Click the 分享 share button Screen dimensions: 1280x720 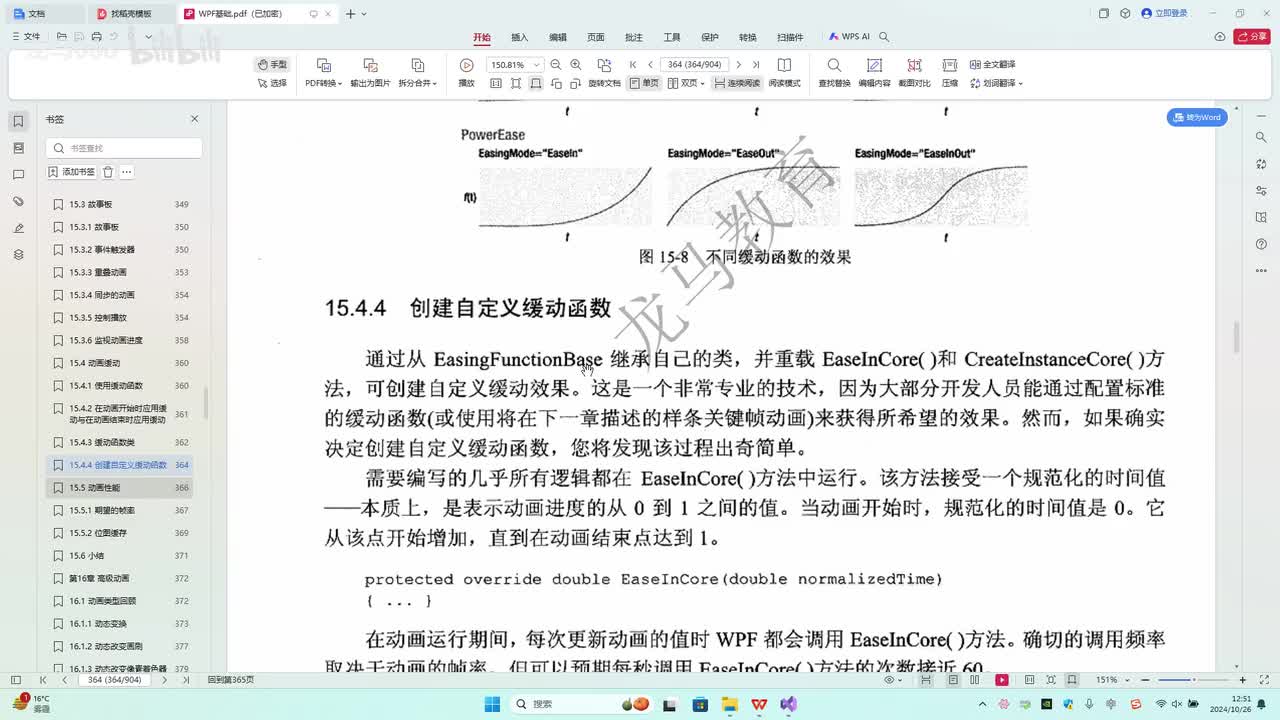1252,36
